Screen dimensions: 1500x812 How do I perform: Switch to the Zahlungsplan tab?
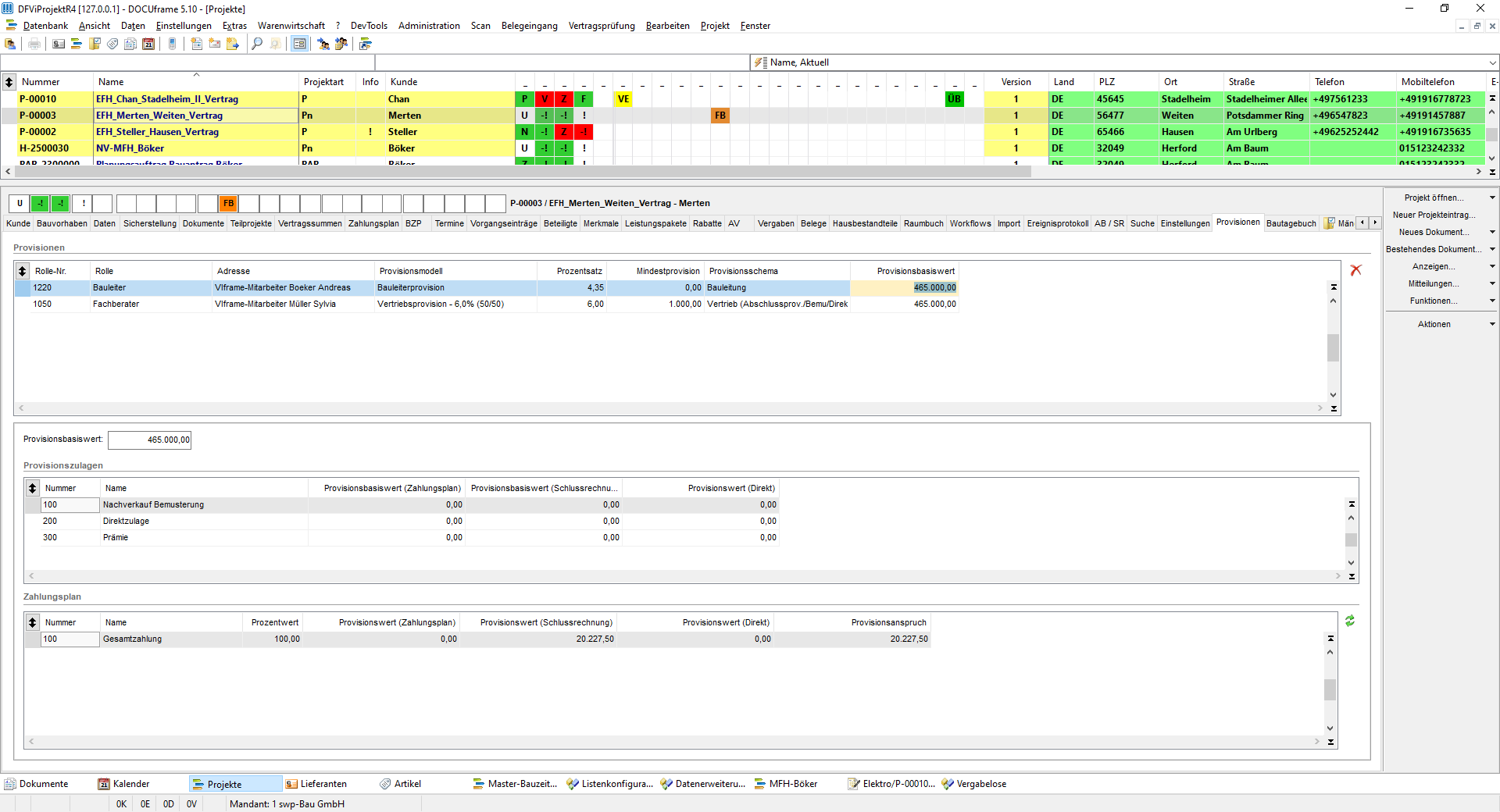[x=373, y=223]
